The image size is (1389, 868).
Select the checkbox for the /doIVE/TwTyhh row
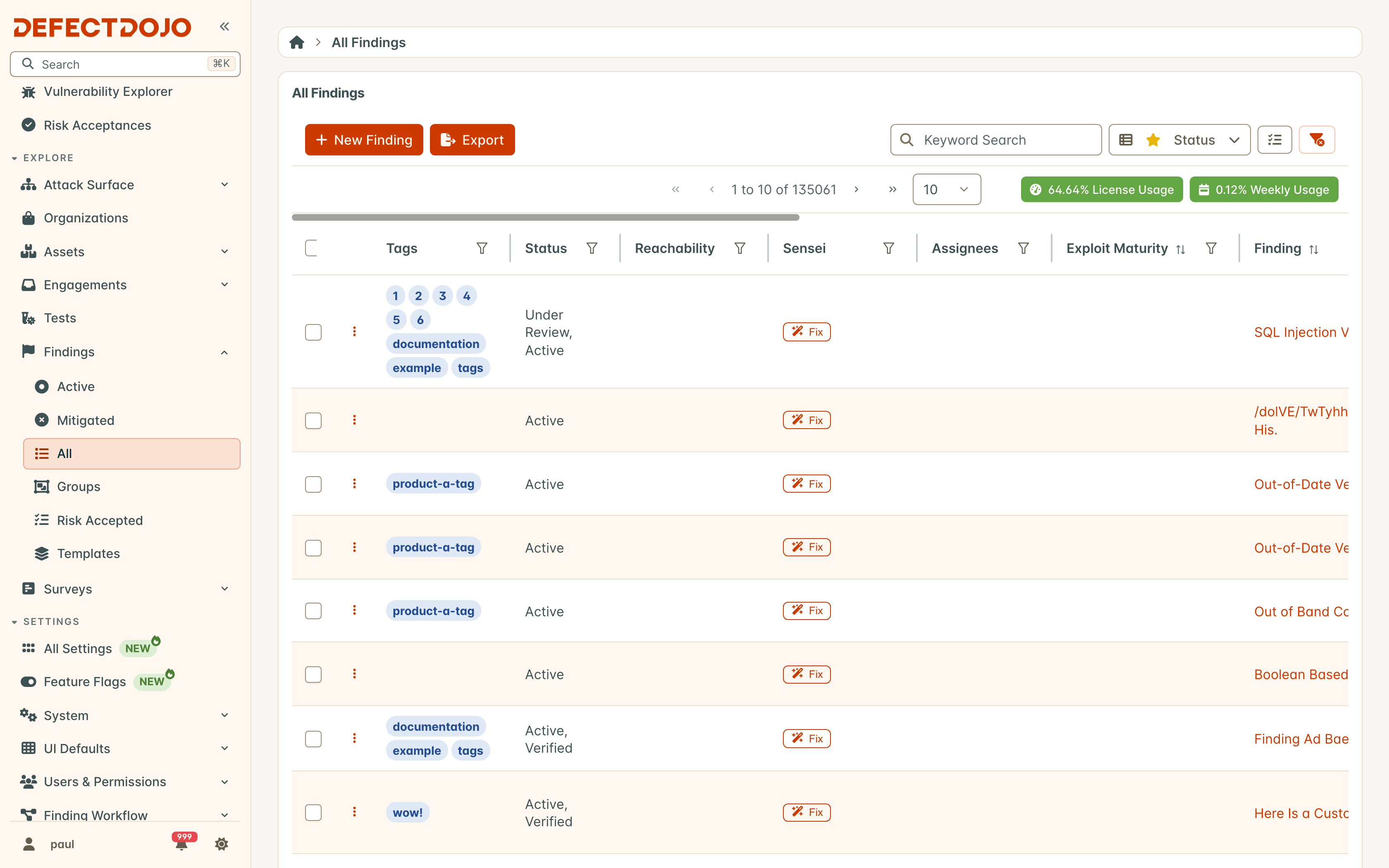tap(313, 420)
